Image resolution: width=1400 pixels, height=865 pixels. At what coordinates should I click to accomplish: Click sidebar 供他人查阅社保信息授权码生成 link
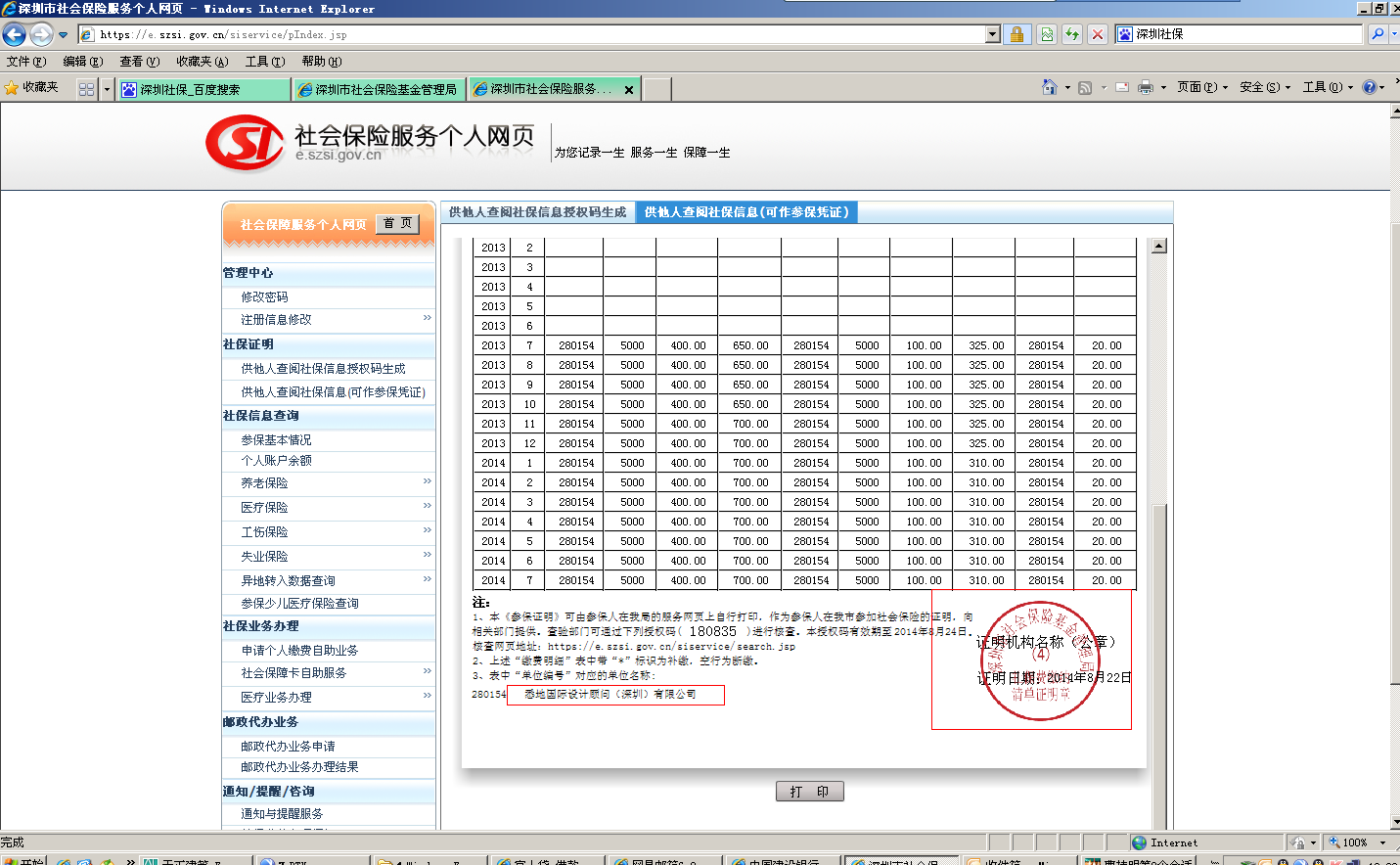click(x=323, y=369)
